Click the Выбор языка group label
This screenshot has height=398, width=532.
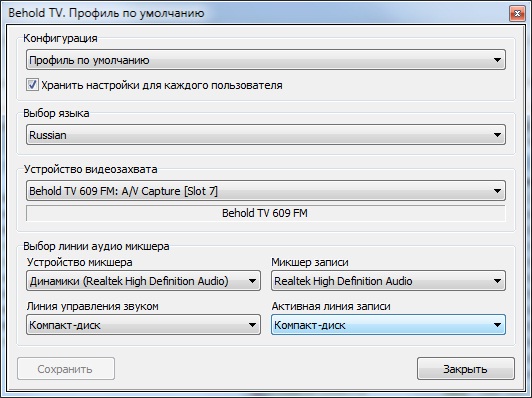click(56, 113)
